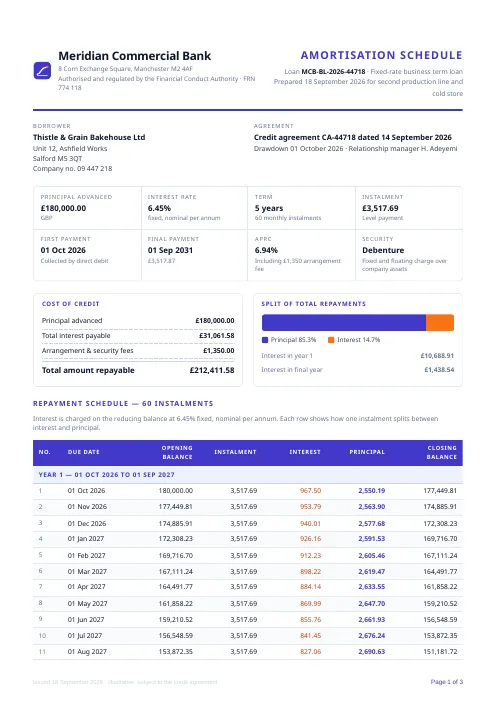Select the 'AMORTISATION SCHEDULE' title
The image size is (496, 702).
(x=381, y=55)
